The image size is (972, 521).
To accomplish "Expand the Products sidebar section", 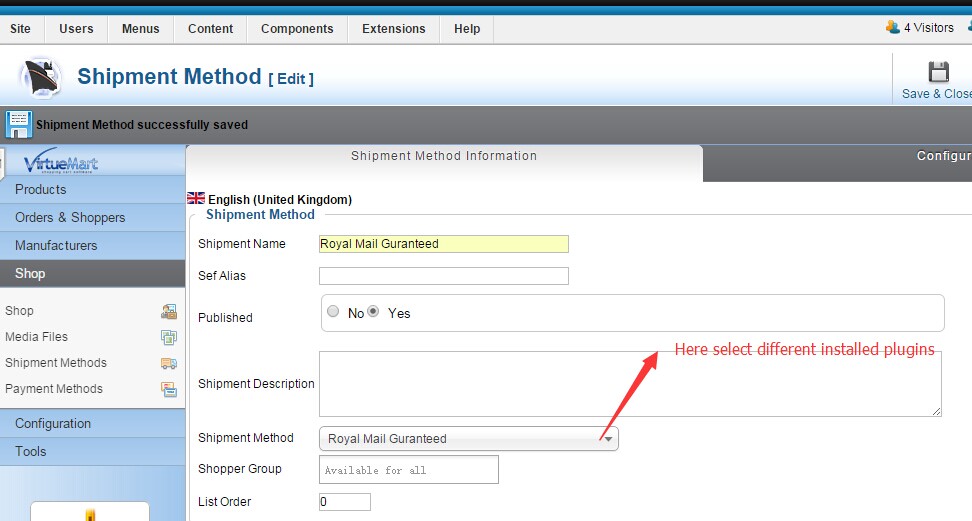I will 92,190.
